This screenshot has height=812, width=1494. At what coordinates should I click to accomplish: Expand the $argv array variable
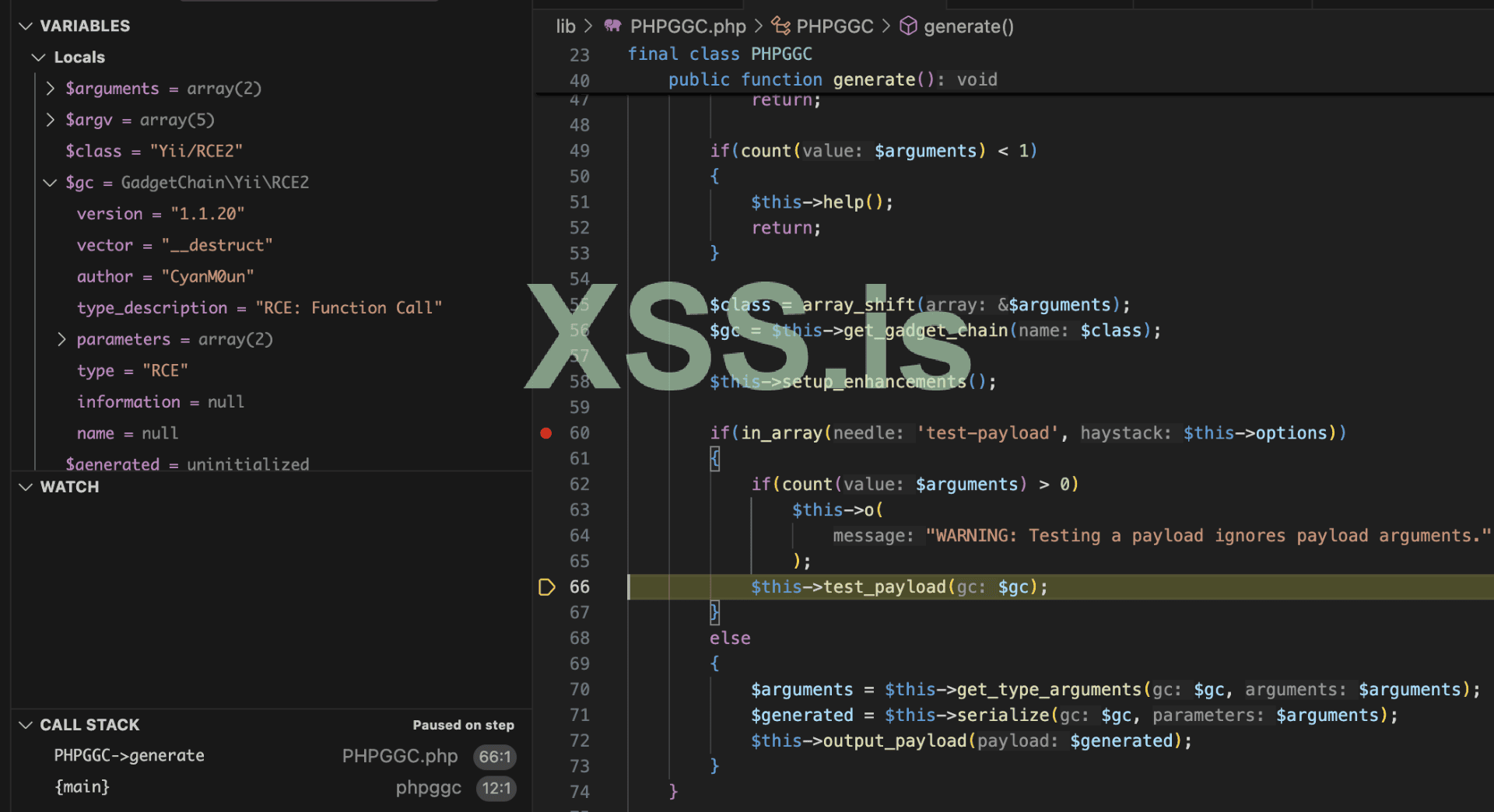coord(51,120)
